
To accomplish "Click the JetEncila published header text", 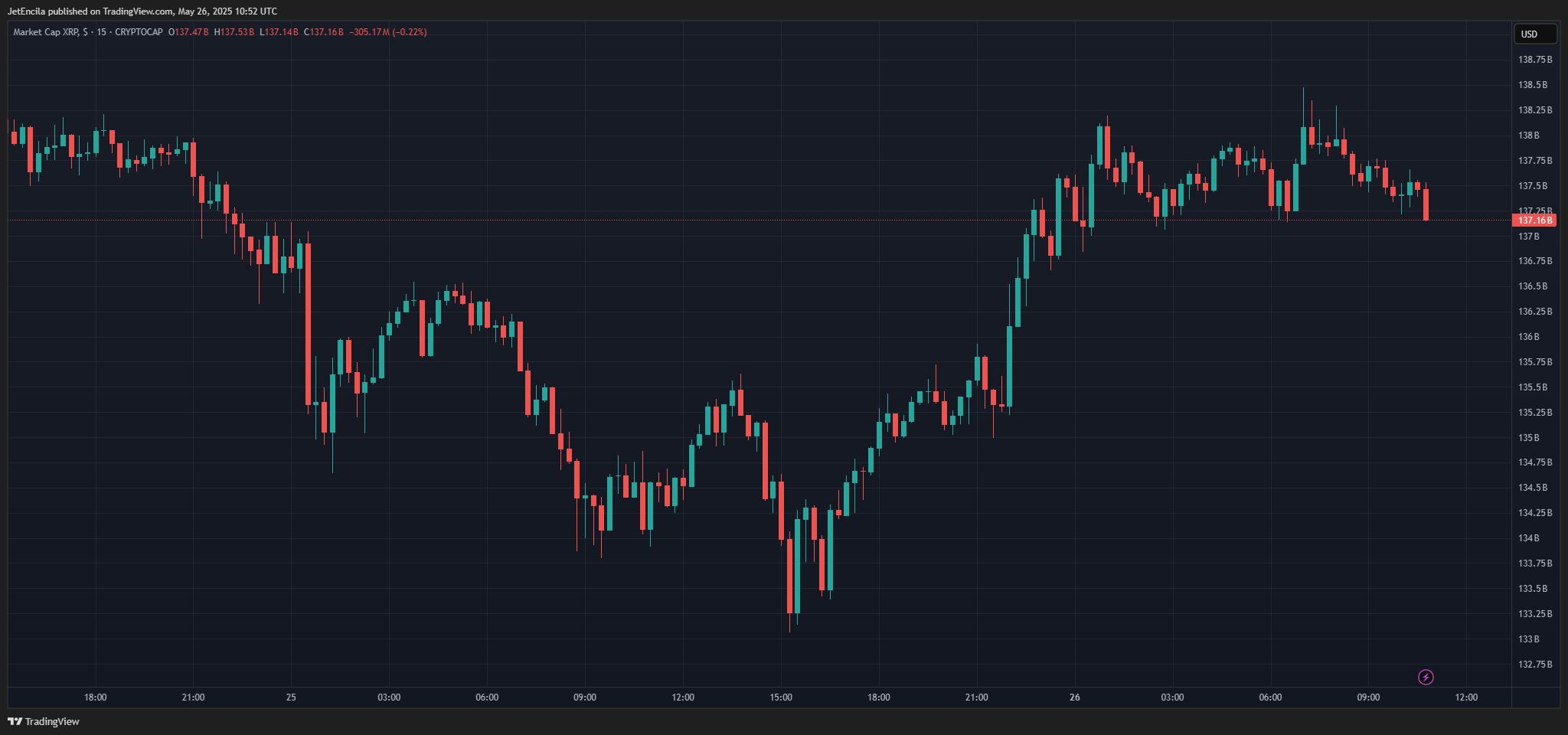I will pyautogui.click(x=142, y=11).
